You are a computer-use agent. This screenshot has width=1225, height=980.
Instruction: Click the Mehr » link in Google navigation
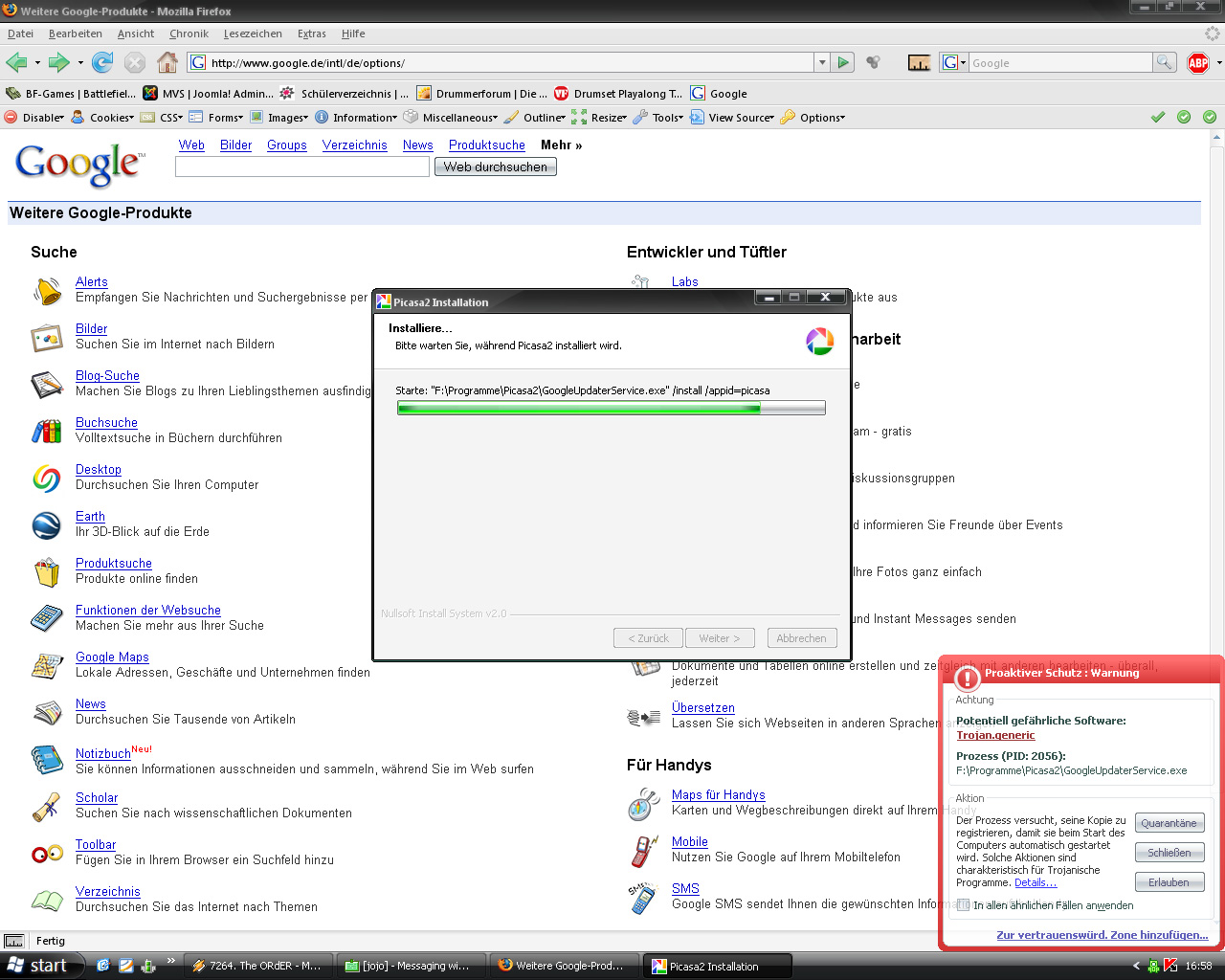[562, 145]
